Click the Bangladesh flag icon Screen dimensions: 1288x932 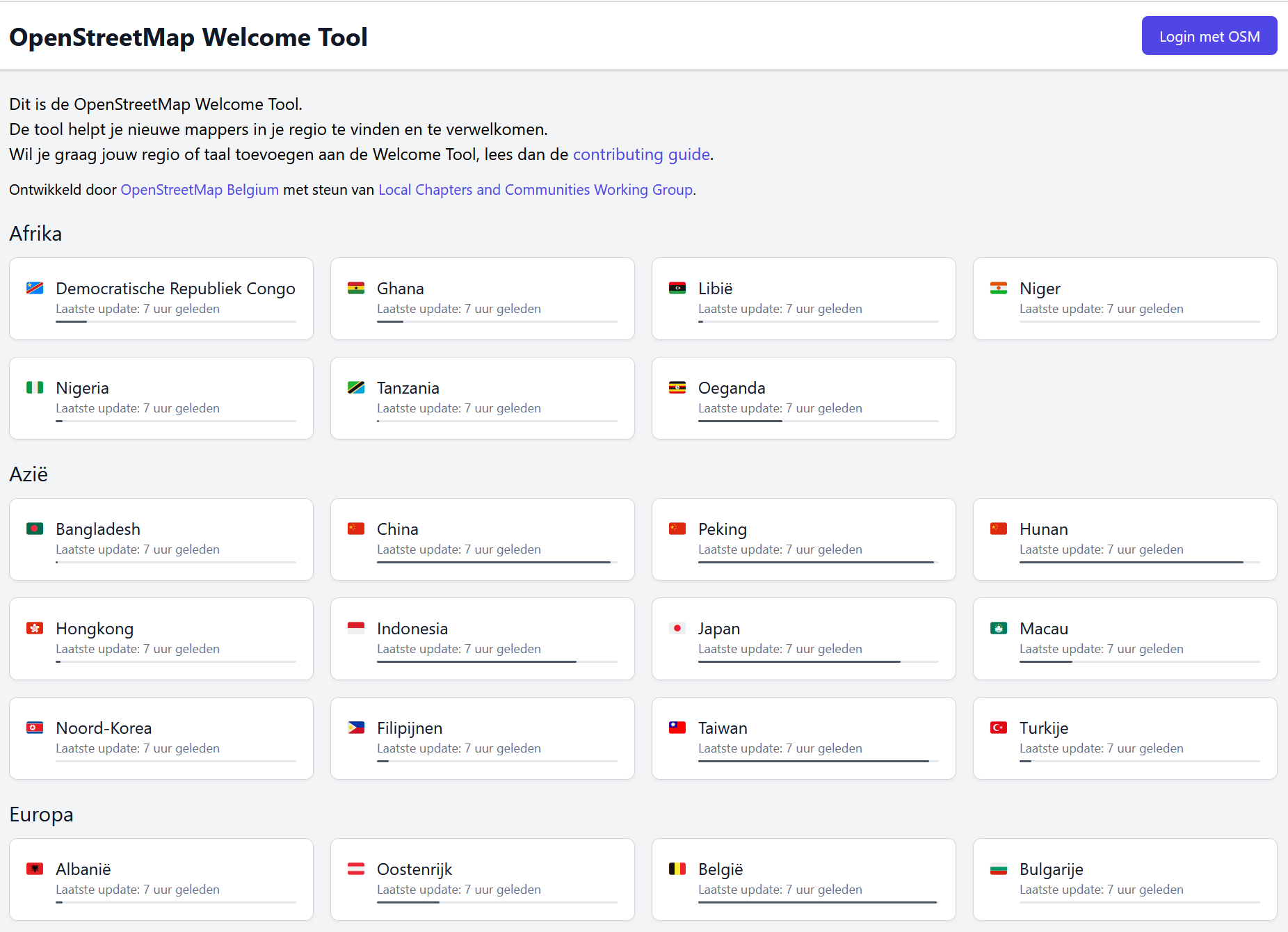point(35,529)
